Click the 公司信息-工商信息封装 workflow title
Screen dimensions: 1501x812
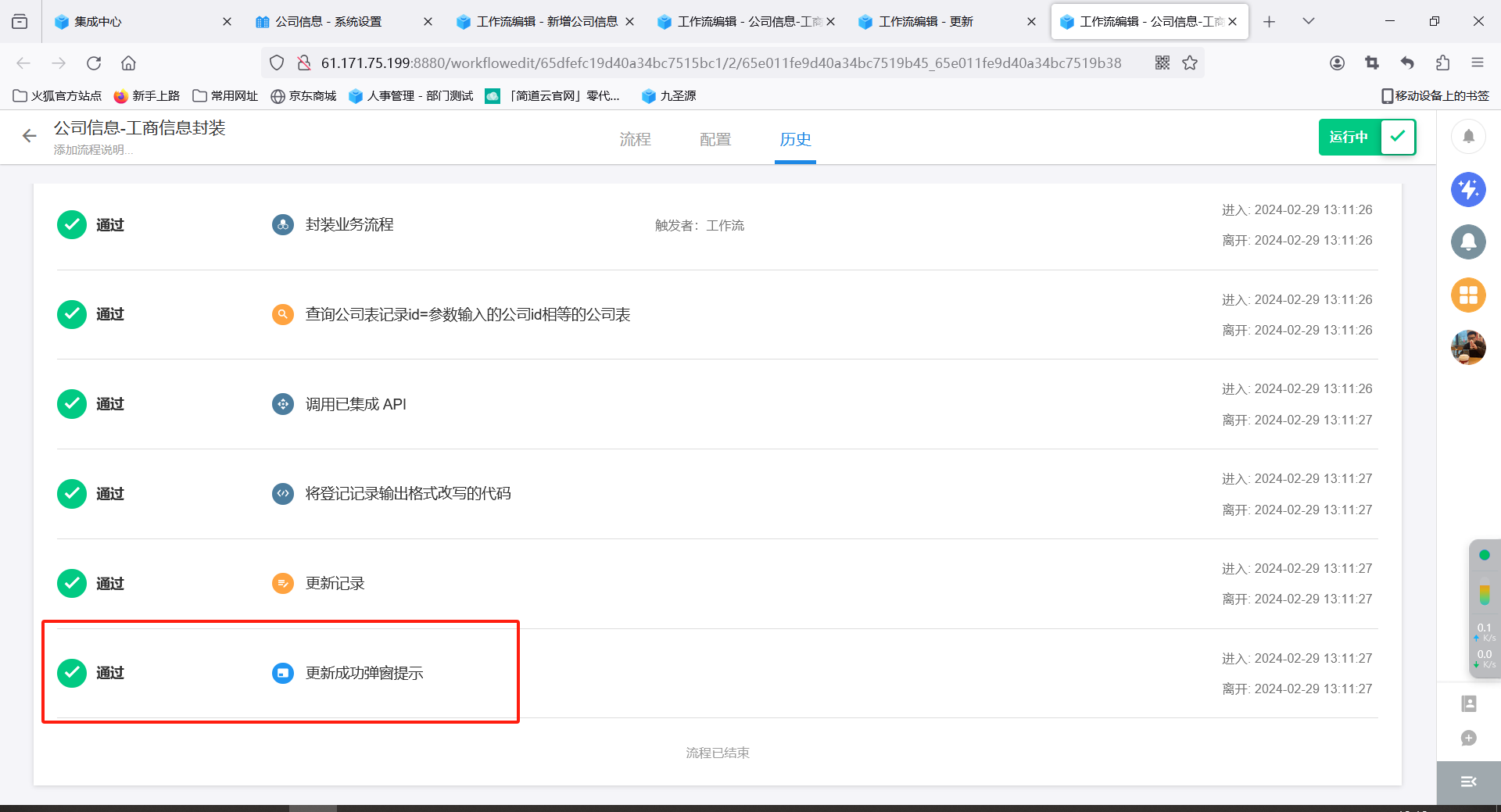(139, 128)
